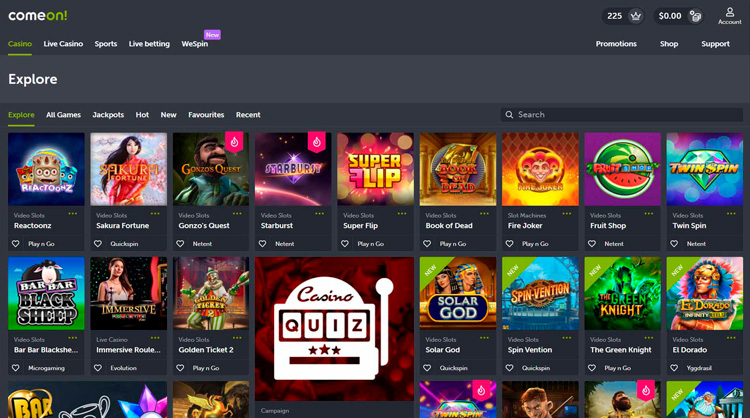Image resolution: width=750 pixels, height=418 pixels.
Task: Click the hot flame badge on Starburst
Action: [316, 142]
